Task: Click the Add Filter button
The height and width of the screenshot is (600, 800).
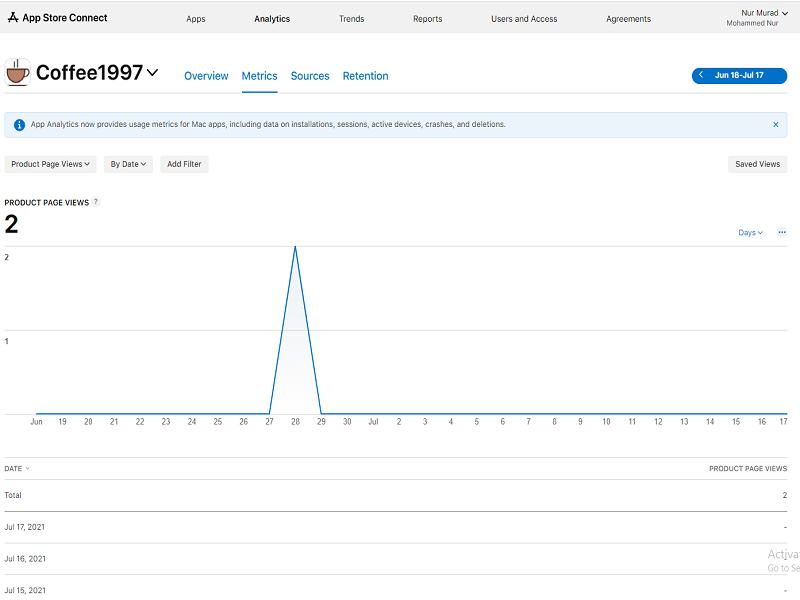Action: coord(184,164)
